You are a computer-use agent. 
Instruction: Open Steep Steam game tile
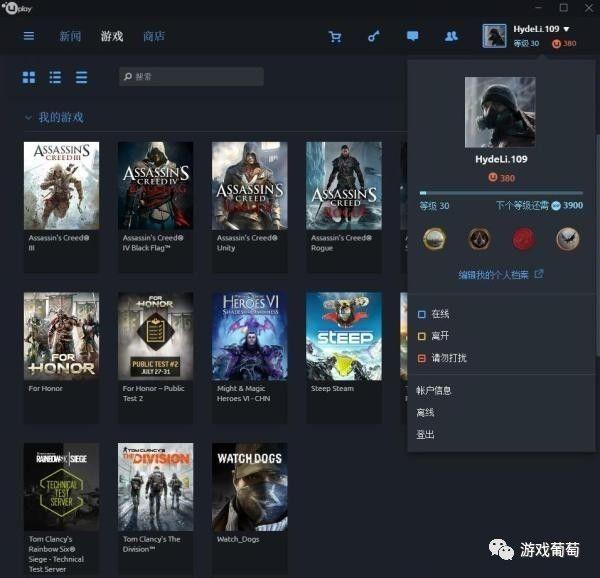344,357
